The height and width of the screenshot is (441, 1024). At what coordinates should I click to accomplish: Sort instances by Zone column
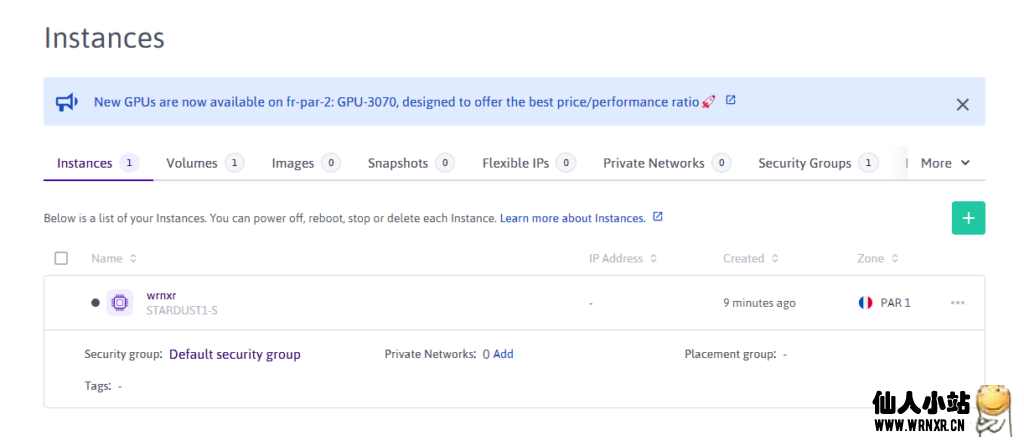click(877, 259)
